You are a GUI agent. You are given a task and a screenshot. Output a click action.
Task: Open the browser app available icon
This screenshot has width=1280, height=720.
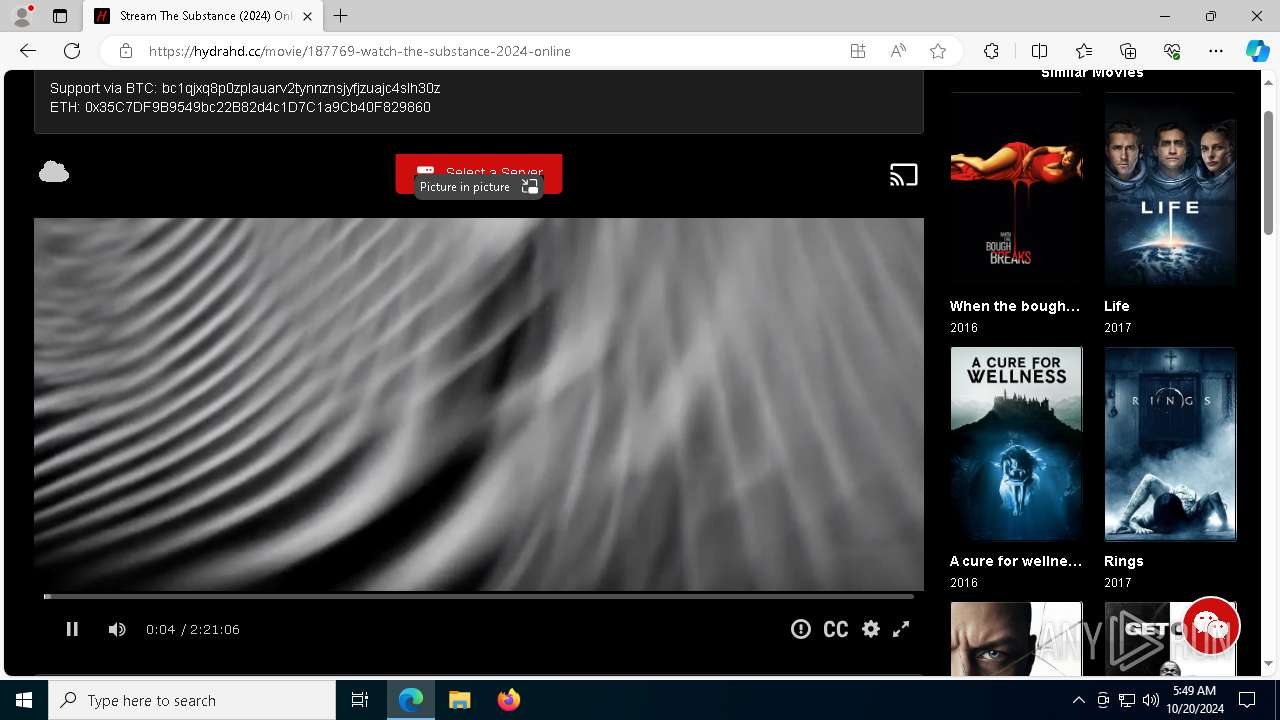point(858,51)
